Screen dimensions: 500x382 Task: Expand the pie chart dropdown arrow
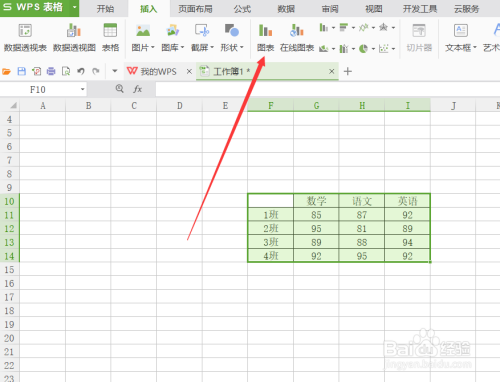click(373, 49)
